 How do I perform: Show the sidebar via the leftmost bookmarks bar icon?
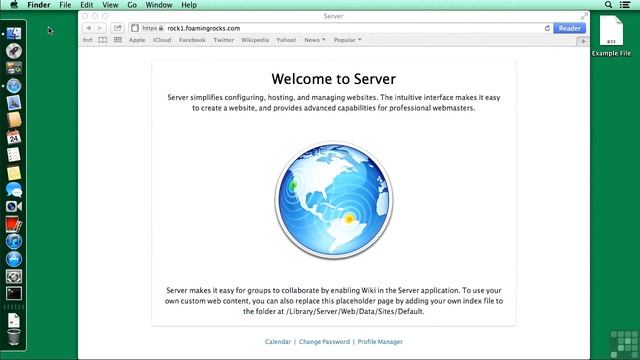tap(87, 40)
